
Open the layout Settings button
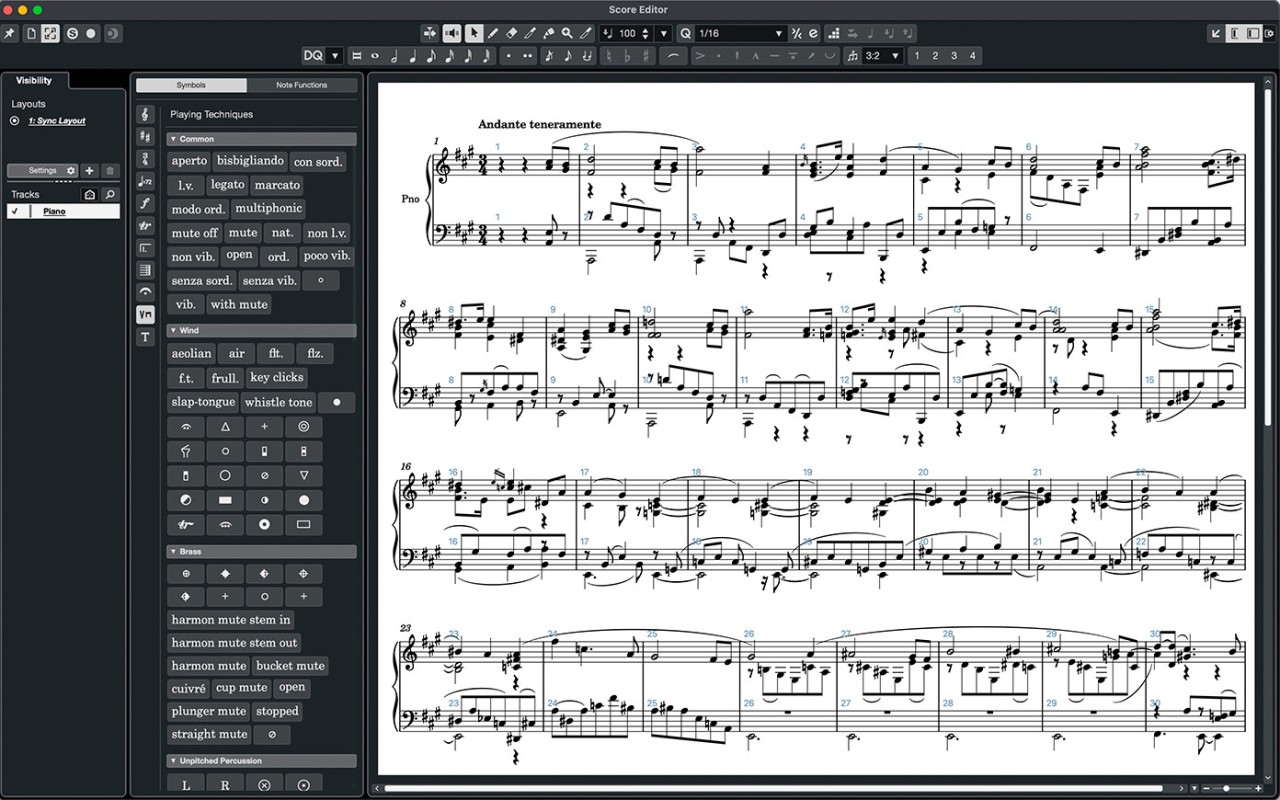pos(43,170)
